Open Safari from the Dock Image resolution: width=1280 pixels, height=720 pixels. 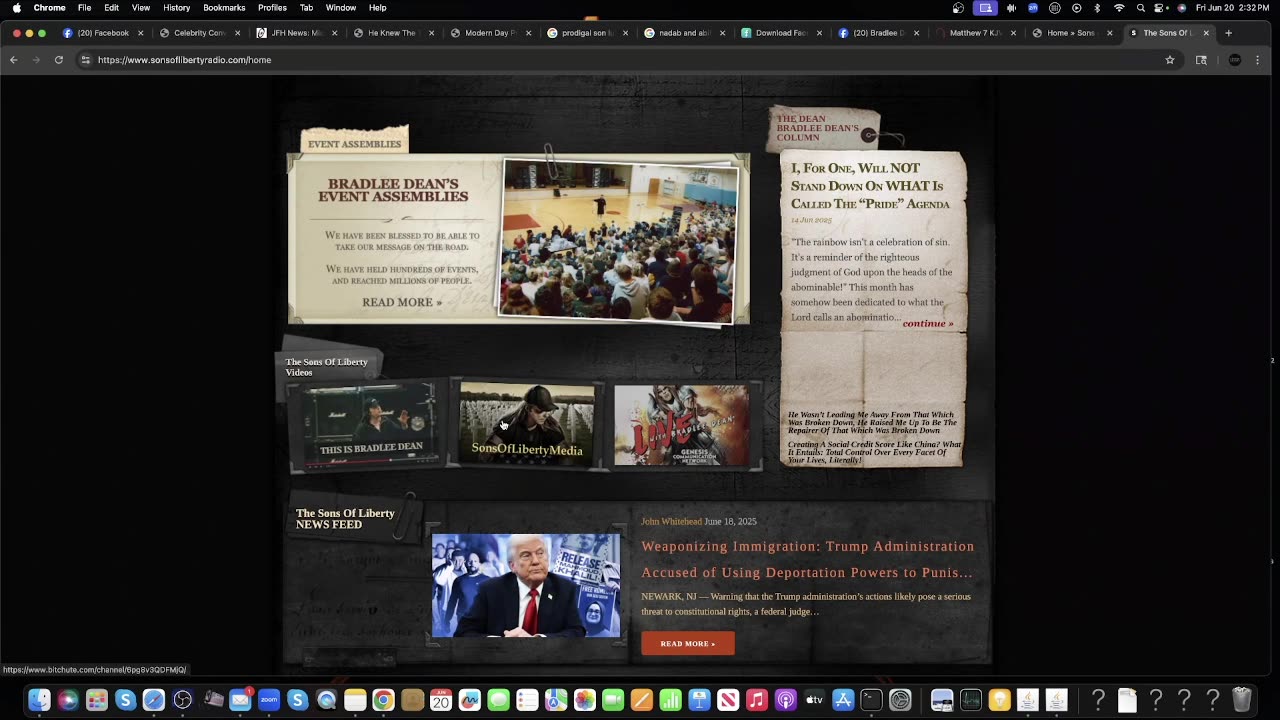[x=154, y=700]
